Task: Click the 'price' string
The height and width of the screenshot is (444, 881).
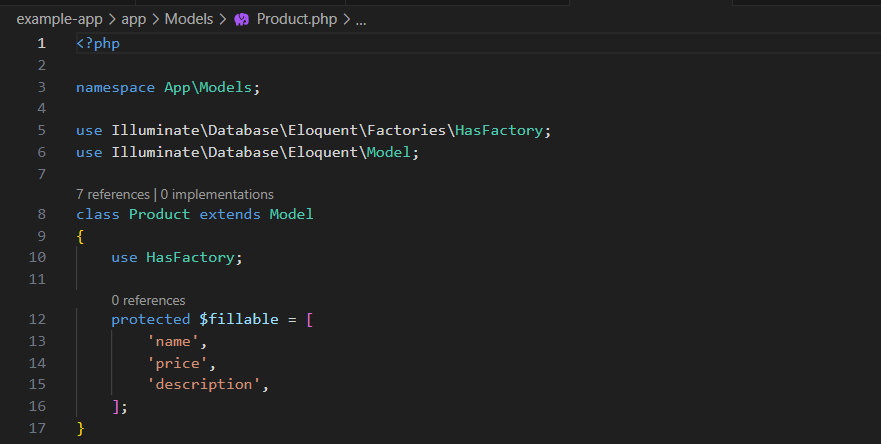Action: [x=178, y=363]
